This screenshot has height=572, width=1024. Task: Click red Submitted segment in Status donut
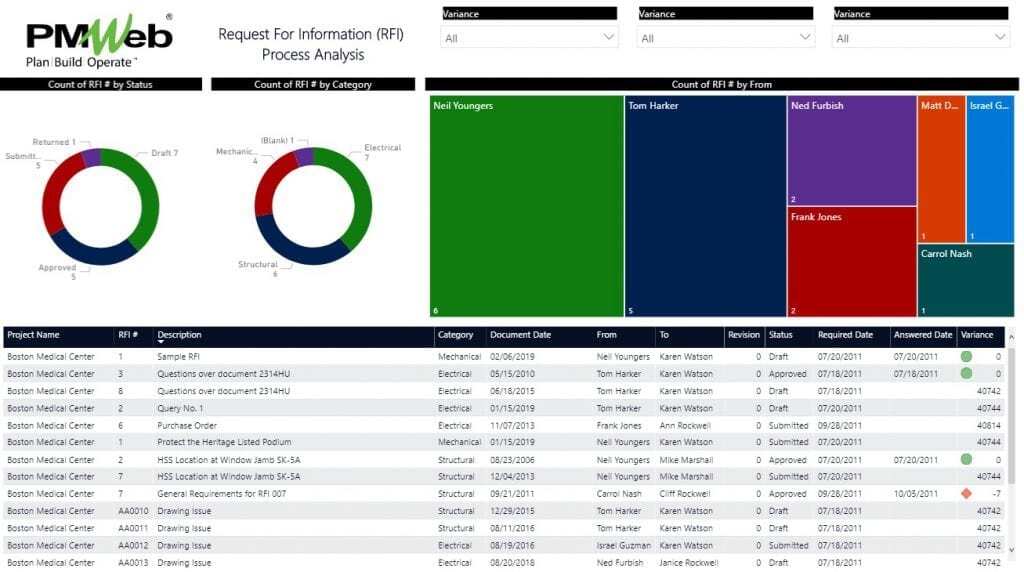(52, 193)
